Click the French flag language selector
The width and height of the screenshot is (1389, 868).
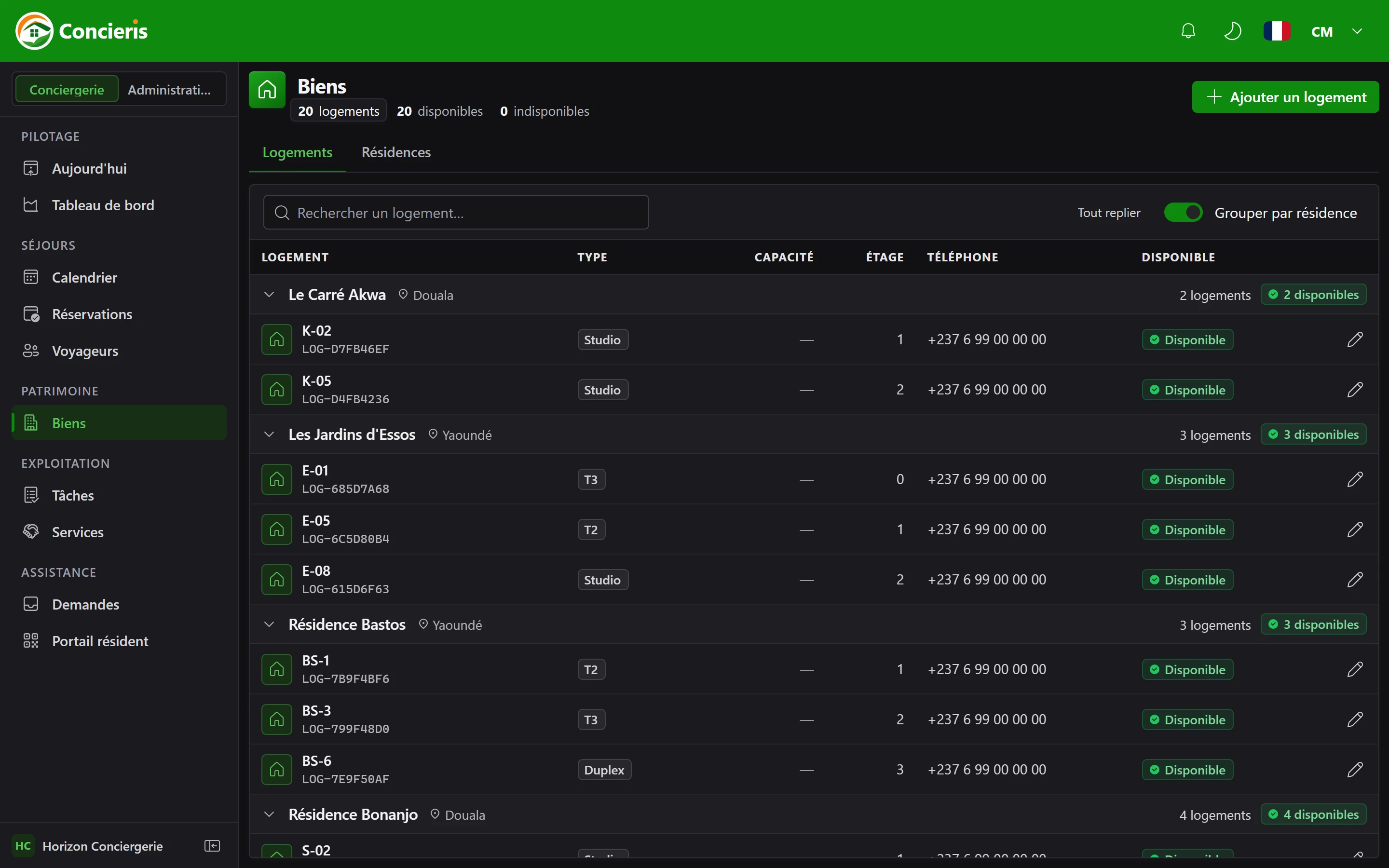click(x=1277, y=31)
